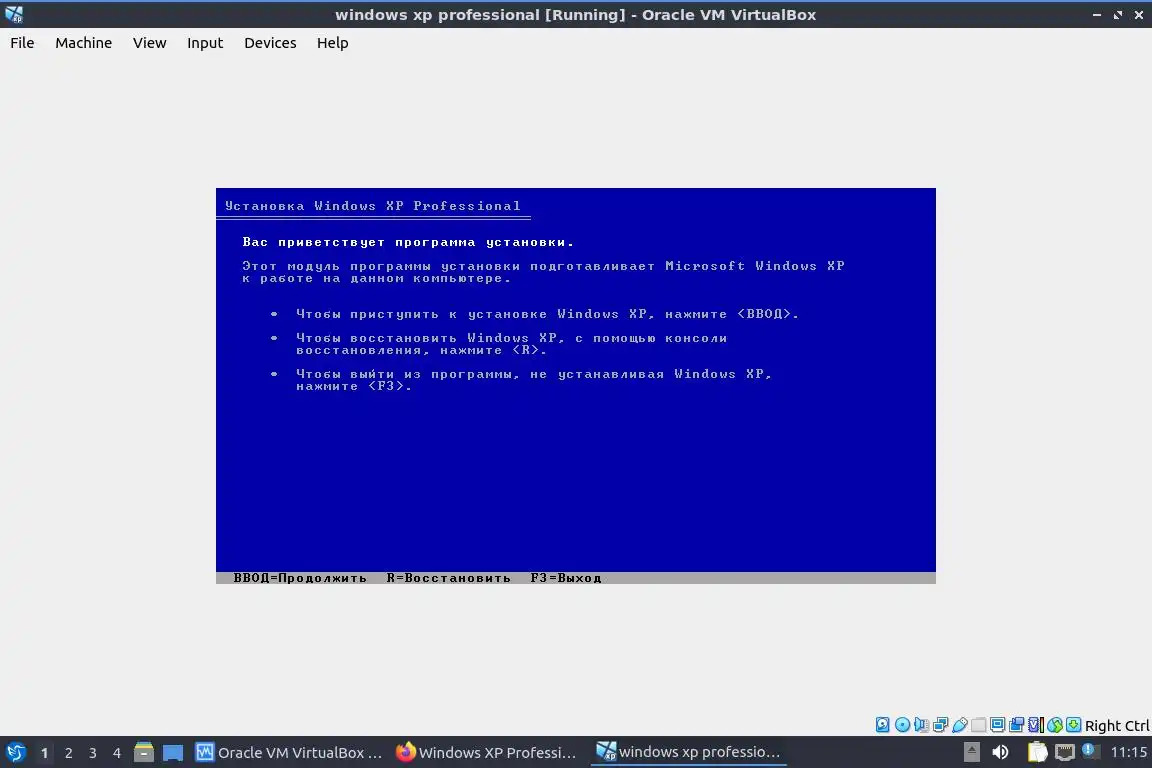Switch to workspace 3
This screenshot has height=768, width=1152.
(x=93, y=753)
